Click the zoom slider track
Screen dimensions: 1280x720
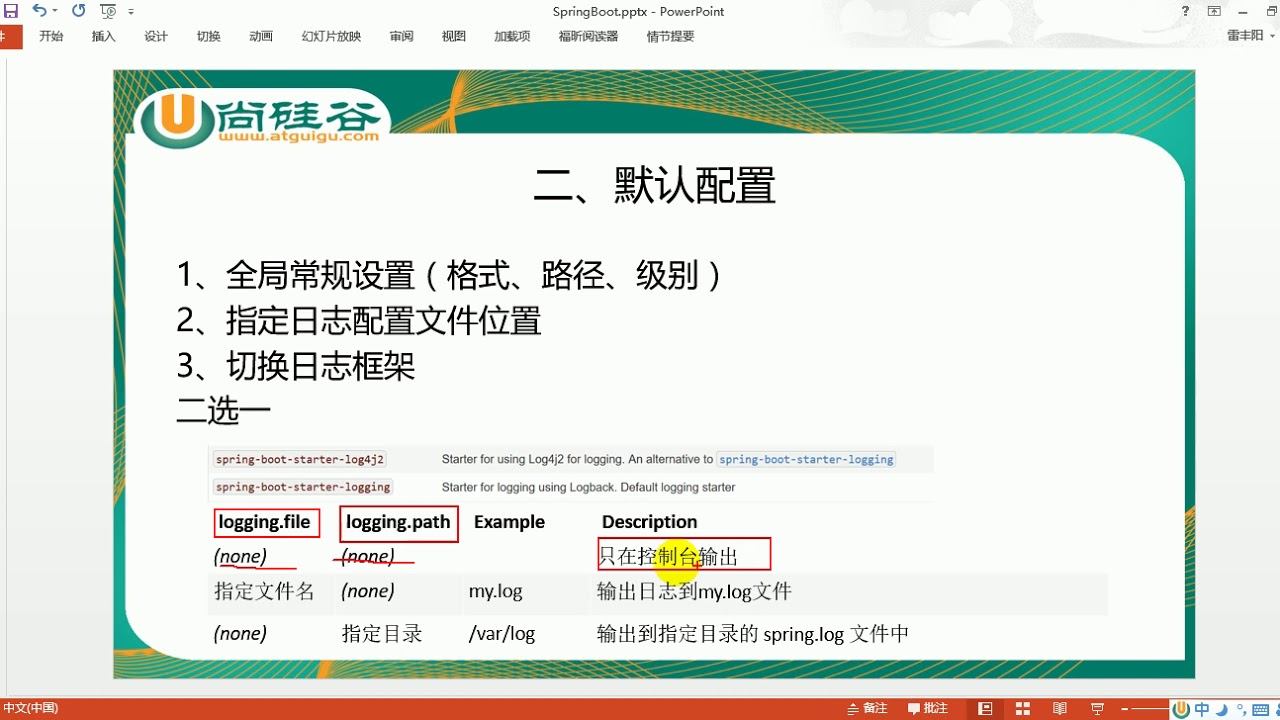1152,708
